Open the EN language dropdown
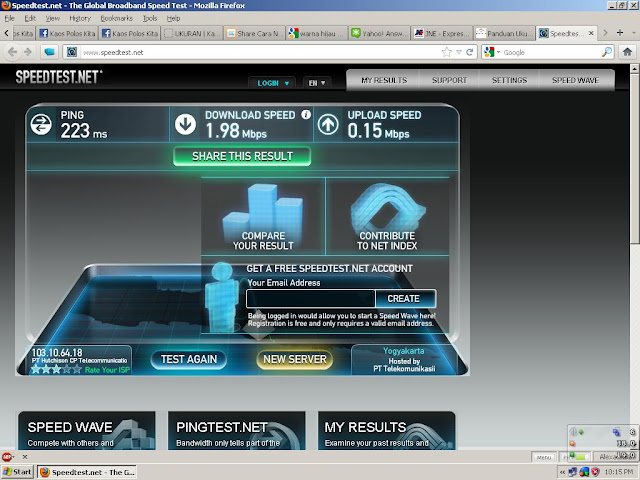Viewport: 640px width, 480px height. click(317, 83)
